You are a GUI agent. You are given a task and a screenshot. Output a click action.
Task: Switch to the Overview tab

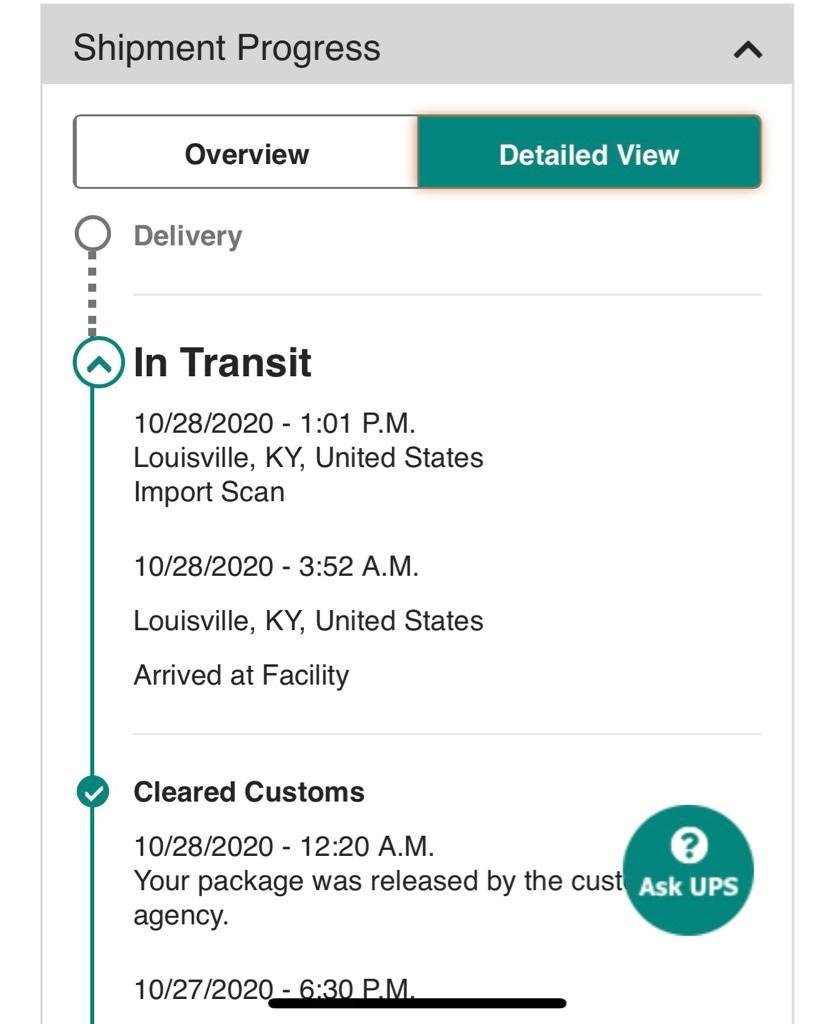tap(246, 152)
